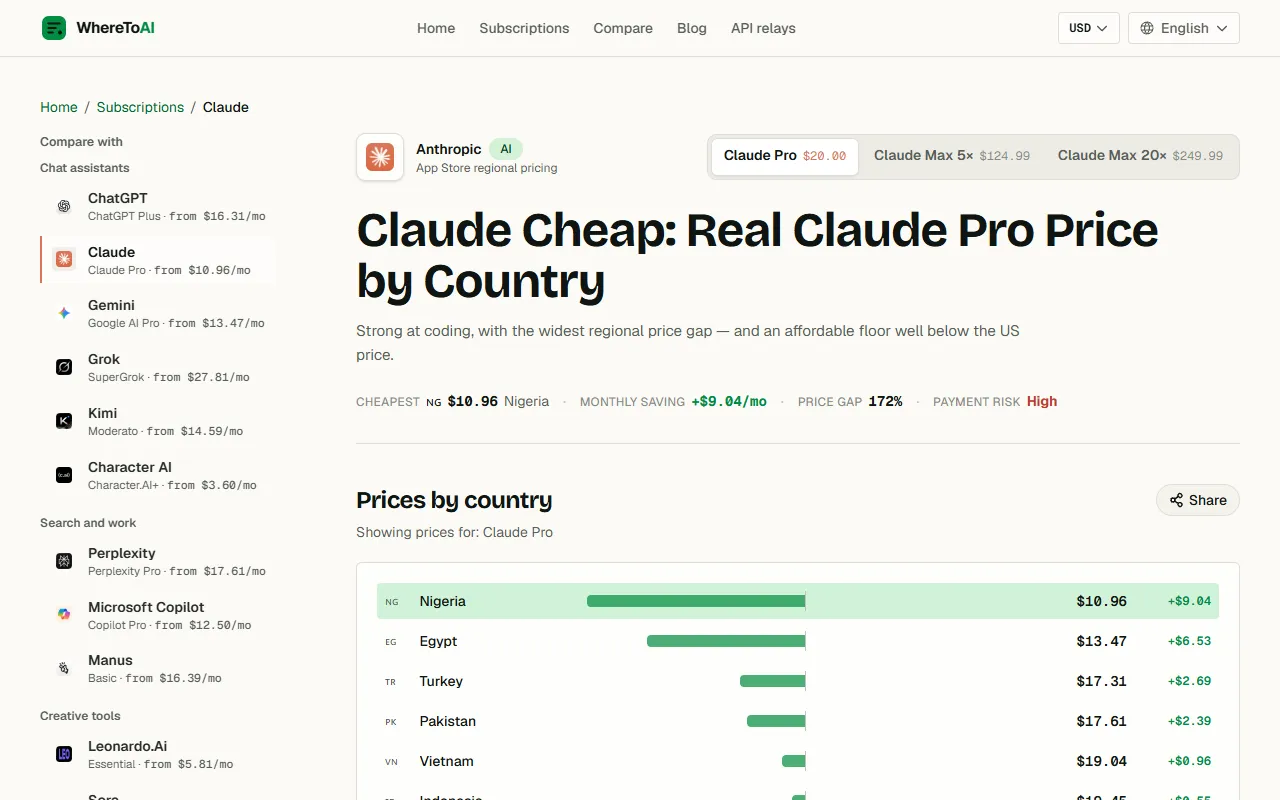This screenshot has width=1280, height=800.
Task: Click the globe icon beside English
Action: (1147, 28)
